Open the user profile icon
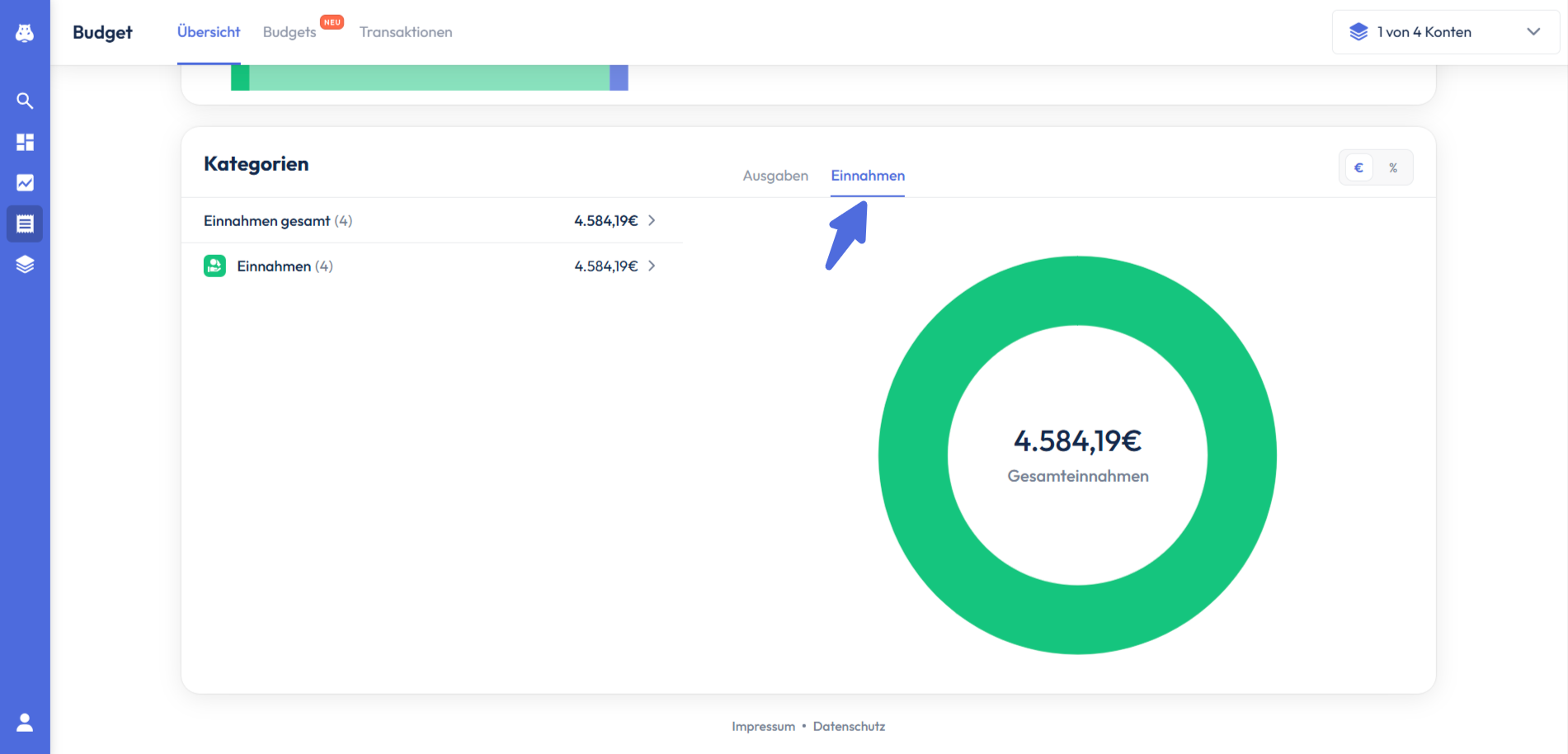The width and height of the screenshot is (1568, 754). [25, 723]
